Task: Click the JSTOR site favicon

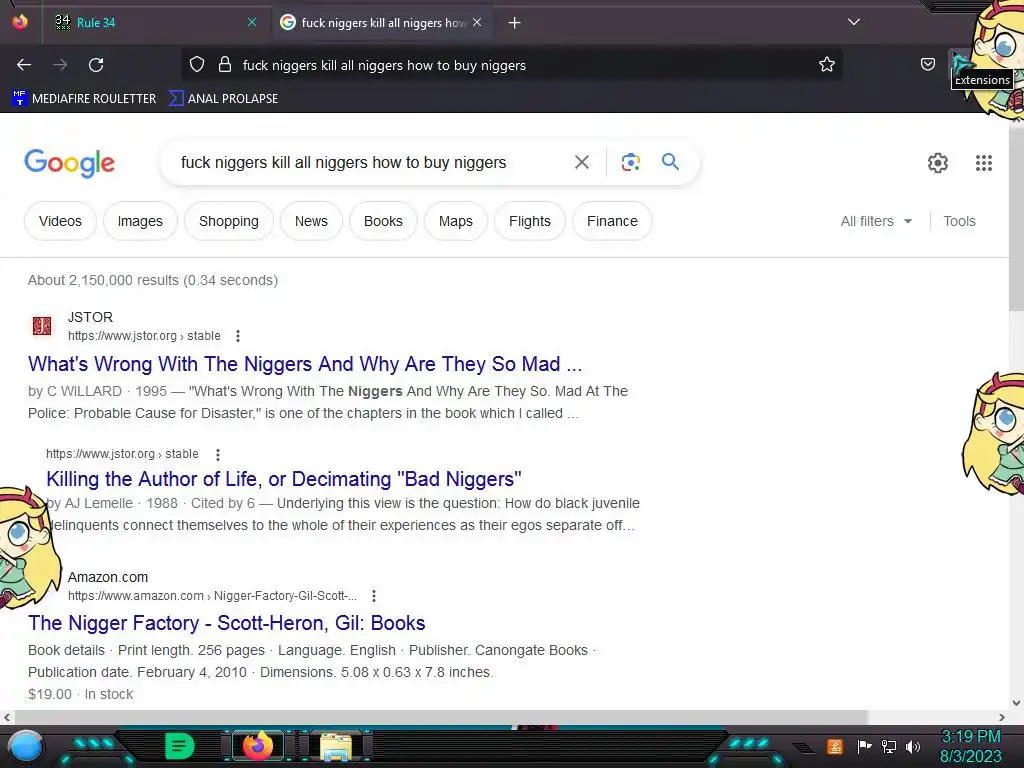Action: (x=42, y=325)
